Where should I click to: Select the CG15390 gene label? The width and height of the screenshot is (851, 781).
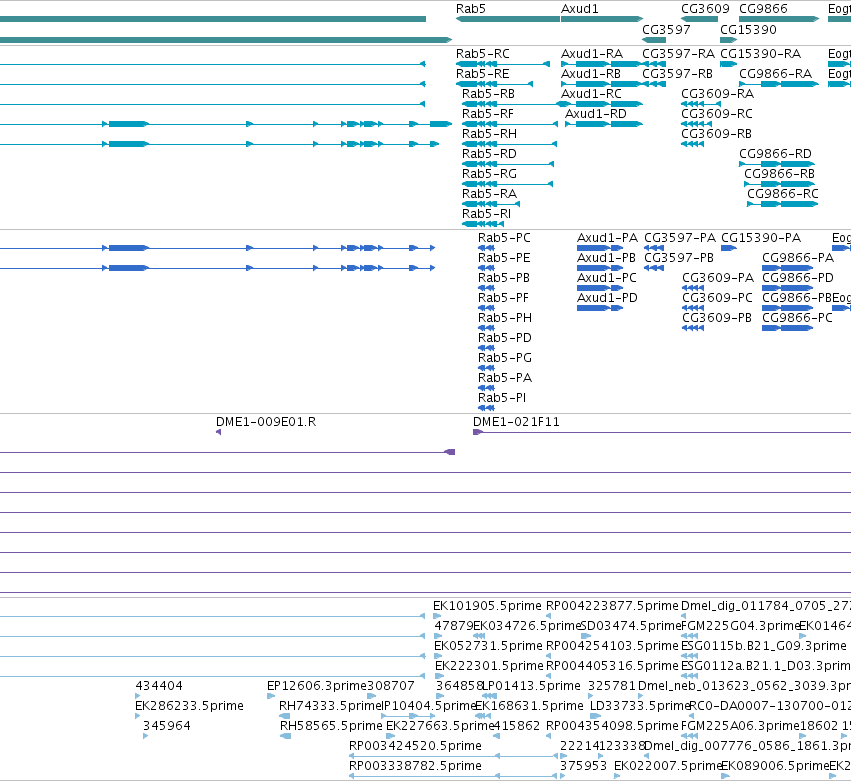(x=748, y=29)
